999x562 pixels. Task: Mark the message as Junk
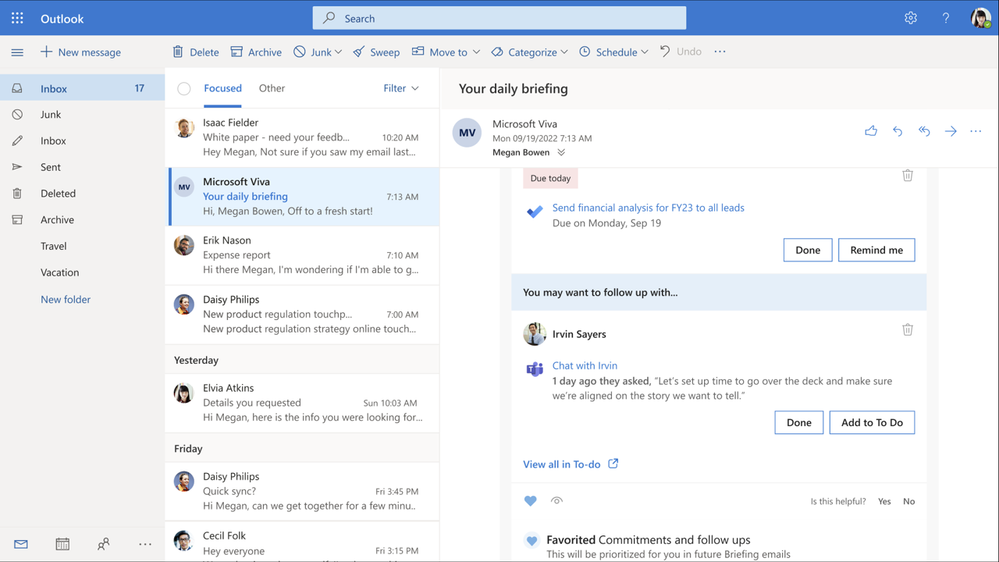click(x=312, y=52)
